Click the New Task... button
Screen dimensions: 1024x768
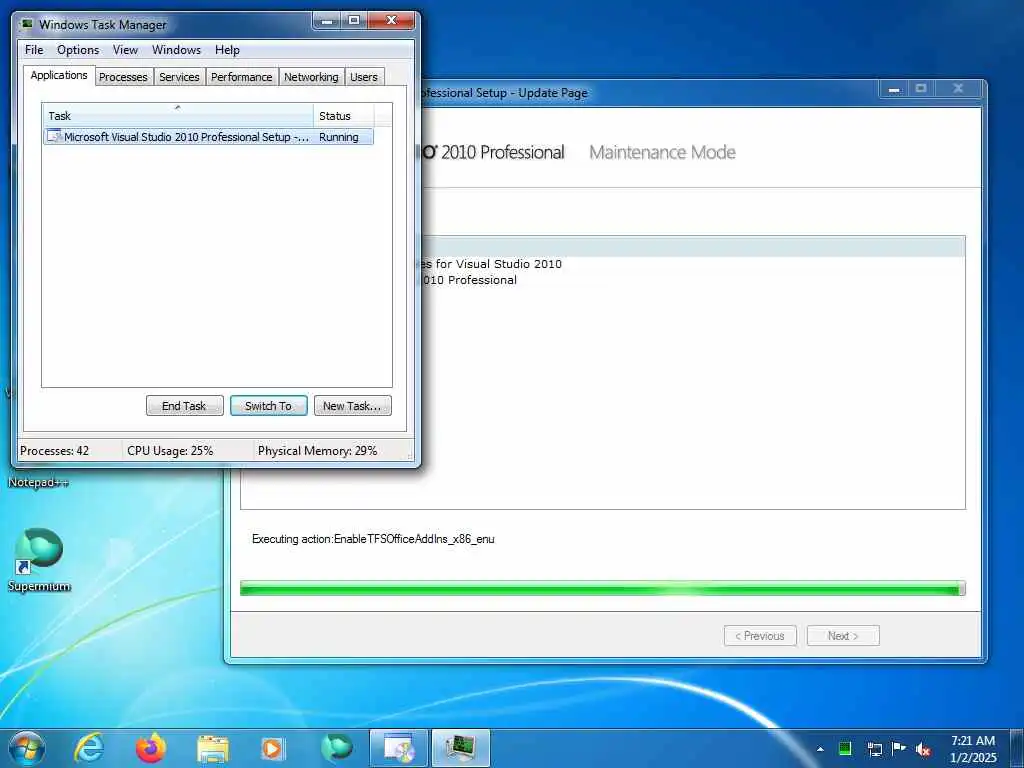353,406
